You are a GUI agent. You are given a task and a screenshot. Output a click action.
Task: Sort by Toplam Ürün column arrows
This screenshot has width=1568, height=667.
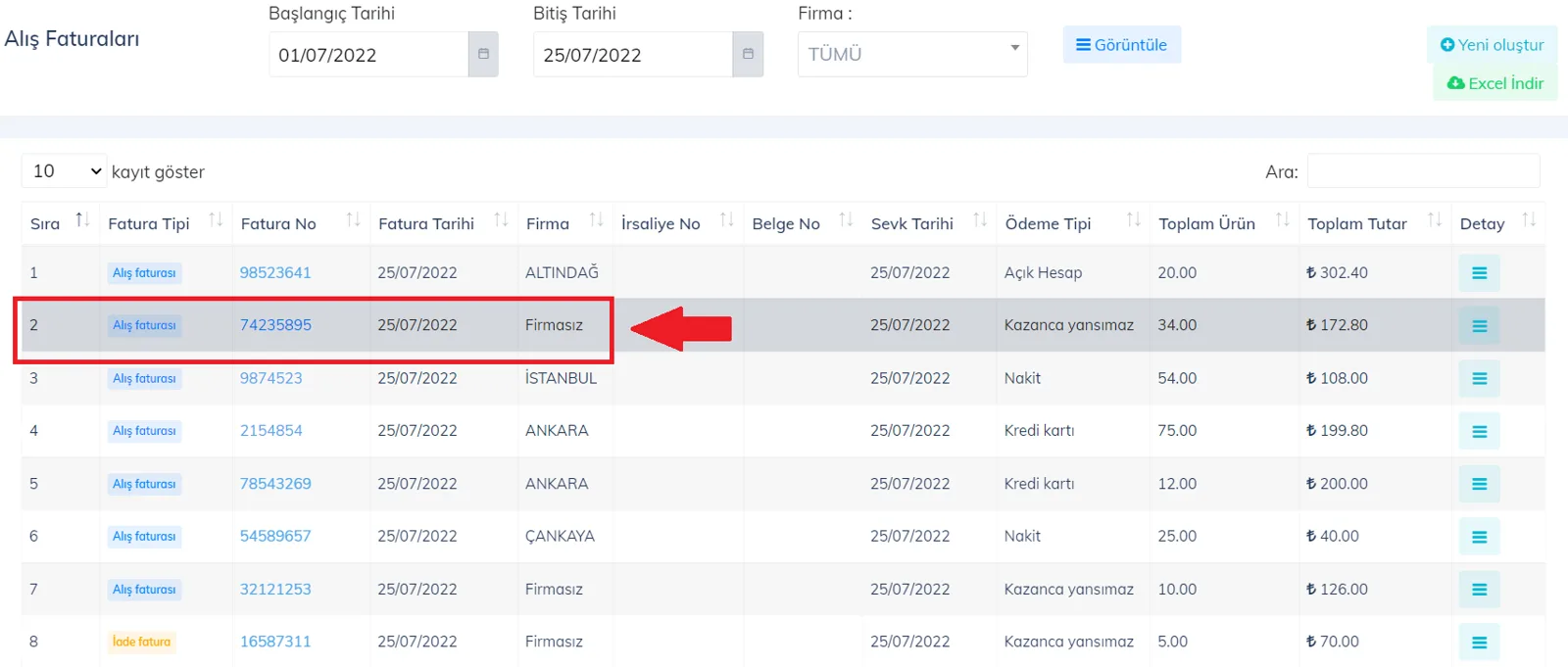(1282, 220)
